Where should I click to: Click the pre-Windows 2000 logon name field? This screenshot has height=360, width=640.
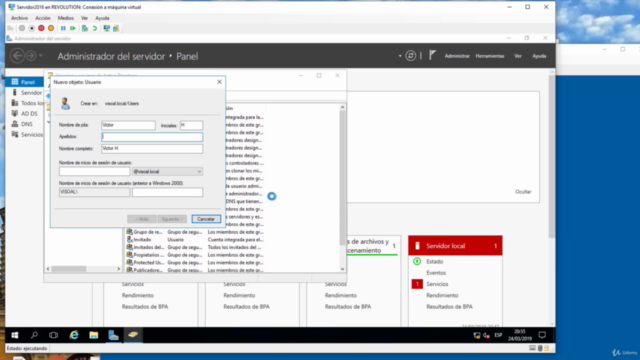pos(167,192)
